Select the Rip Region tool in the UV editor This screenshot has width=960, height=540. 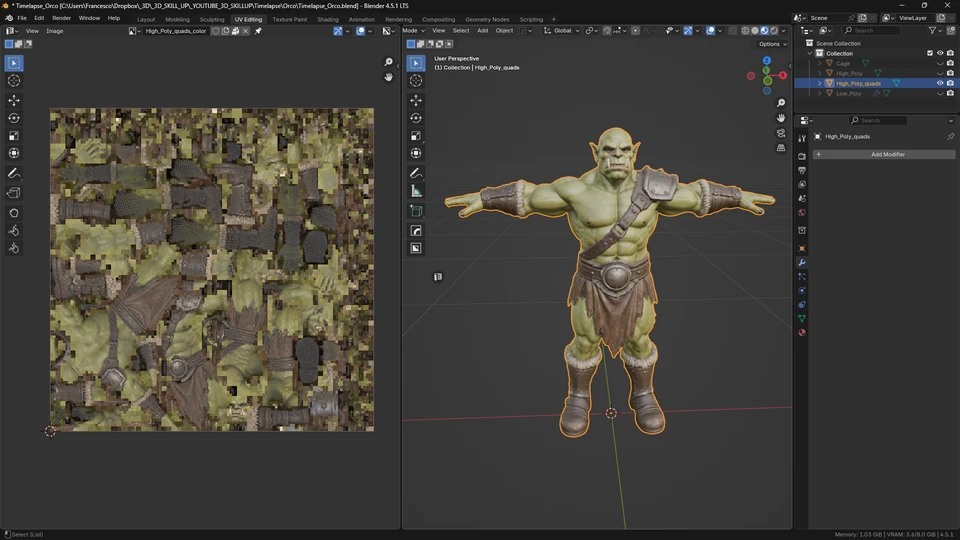pos(13,193)
